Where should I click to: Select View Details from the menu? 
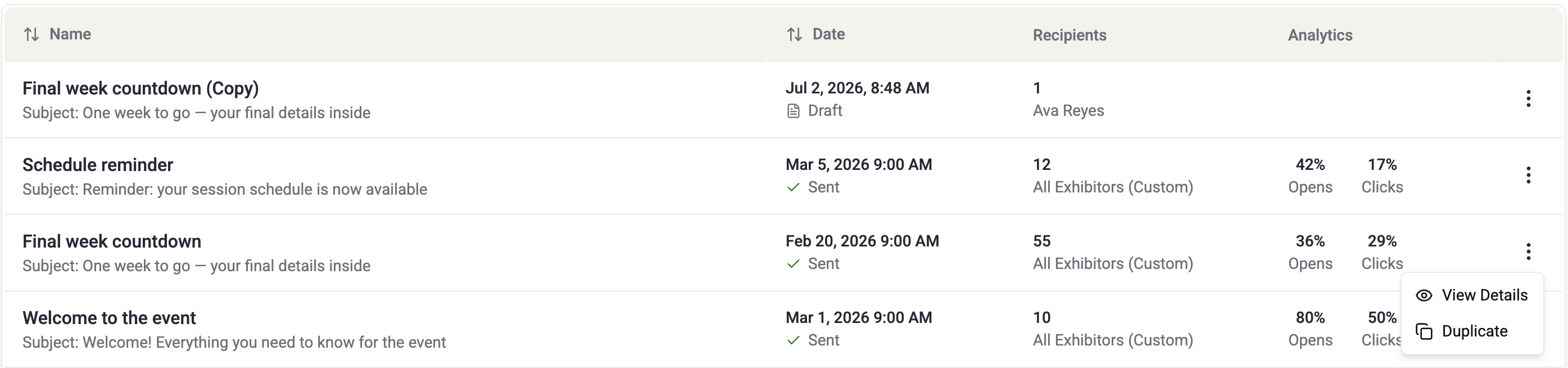coord(1472,295)
